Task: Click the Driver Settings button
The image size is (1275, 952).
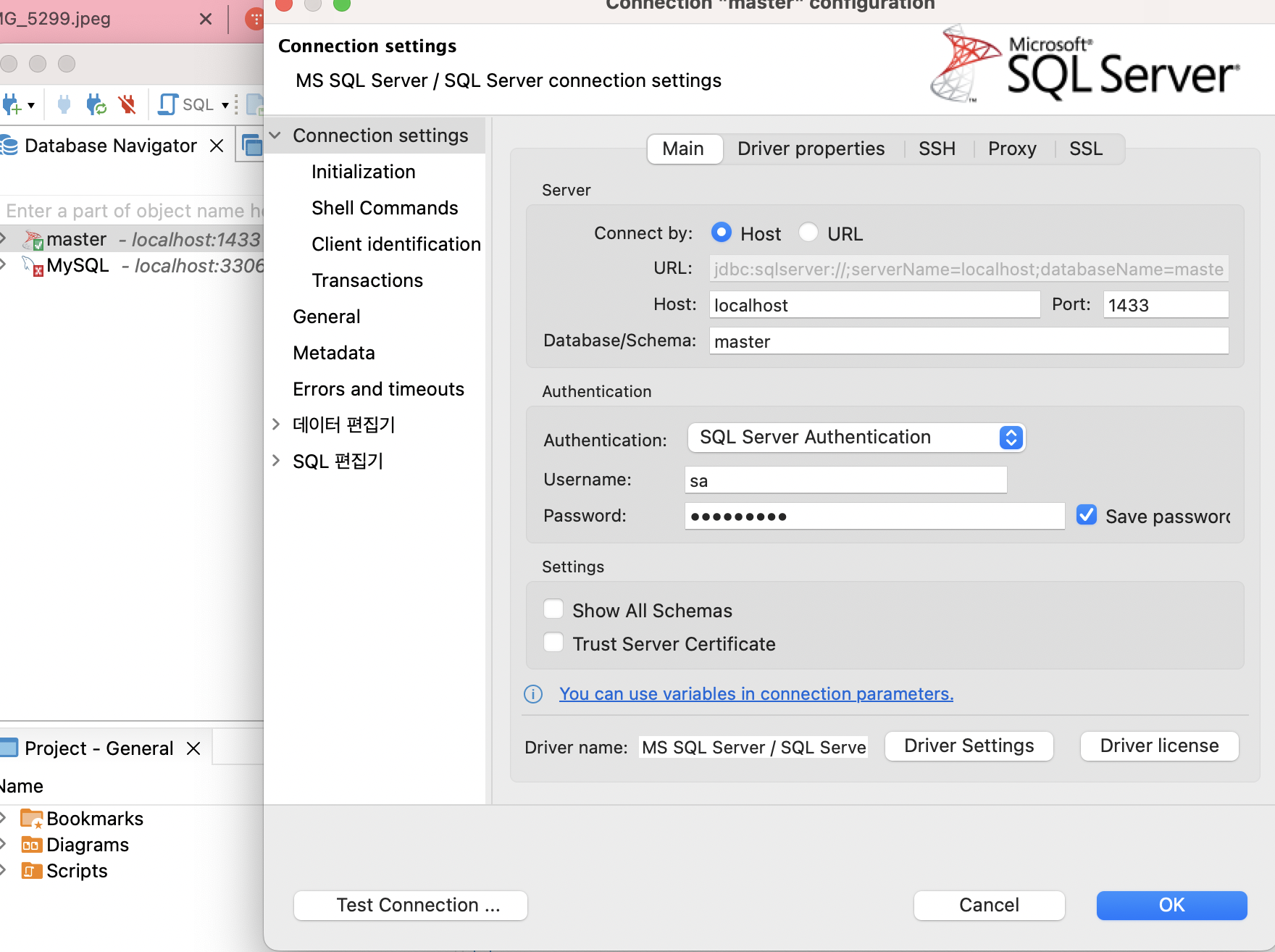Action: pos(969,746)
